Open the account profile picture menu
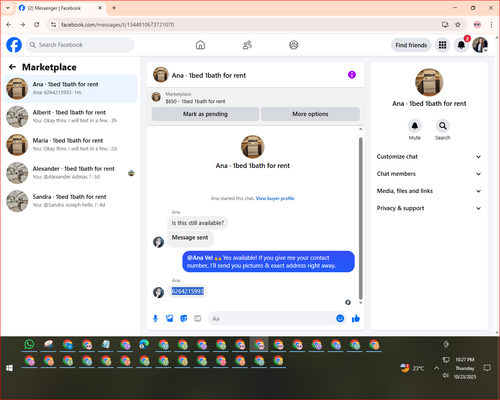Screen dimensions: 500x400 click(x=480, y=45)
